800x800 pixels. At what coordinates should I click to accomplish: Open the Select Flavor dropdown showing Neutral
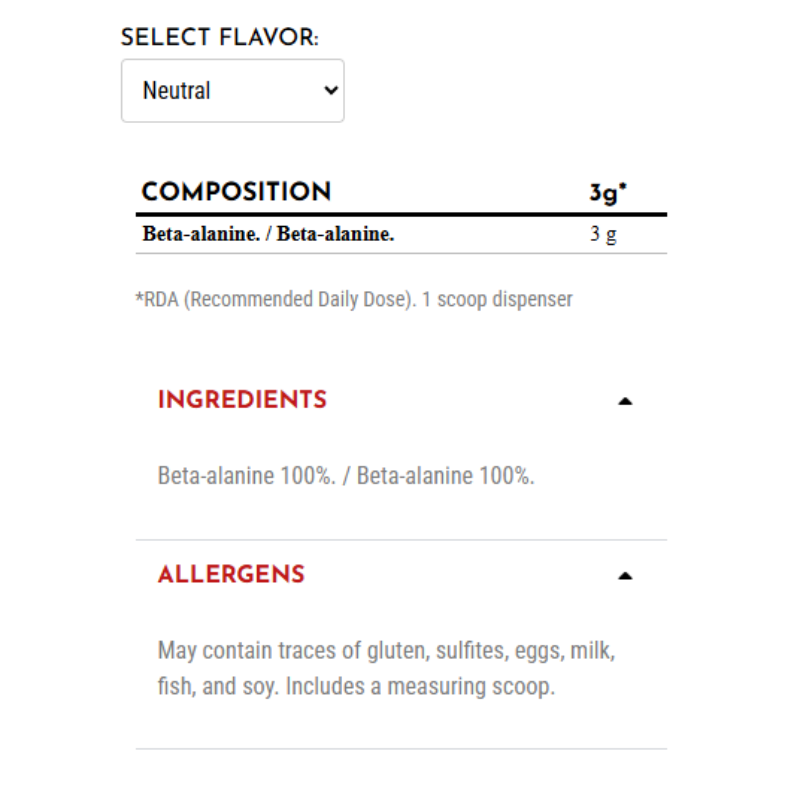pos(232,91)
